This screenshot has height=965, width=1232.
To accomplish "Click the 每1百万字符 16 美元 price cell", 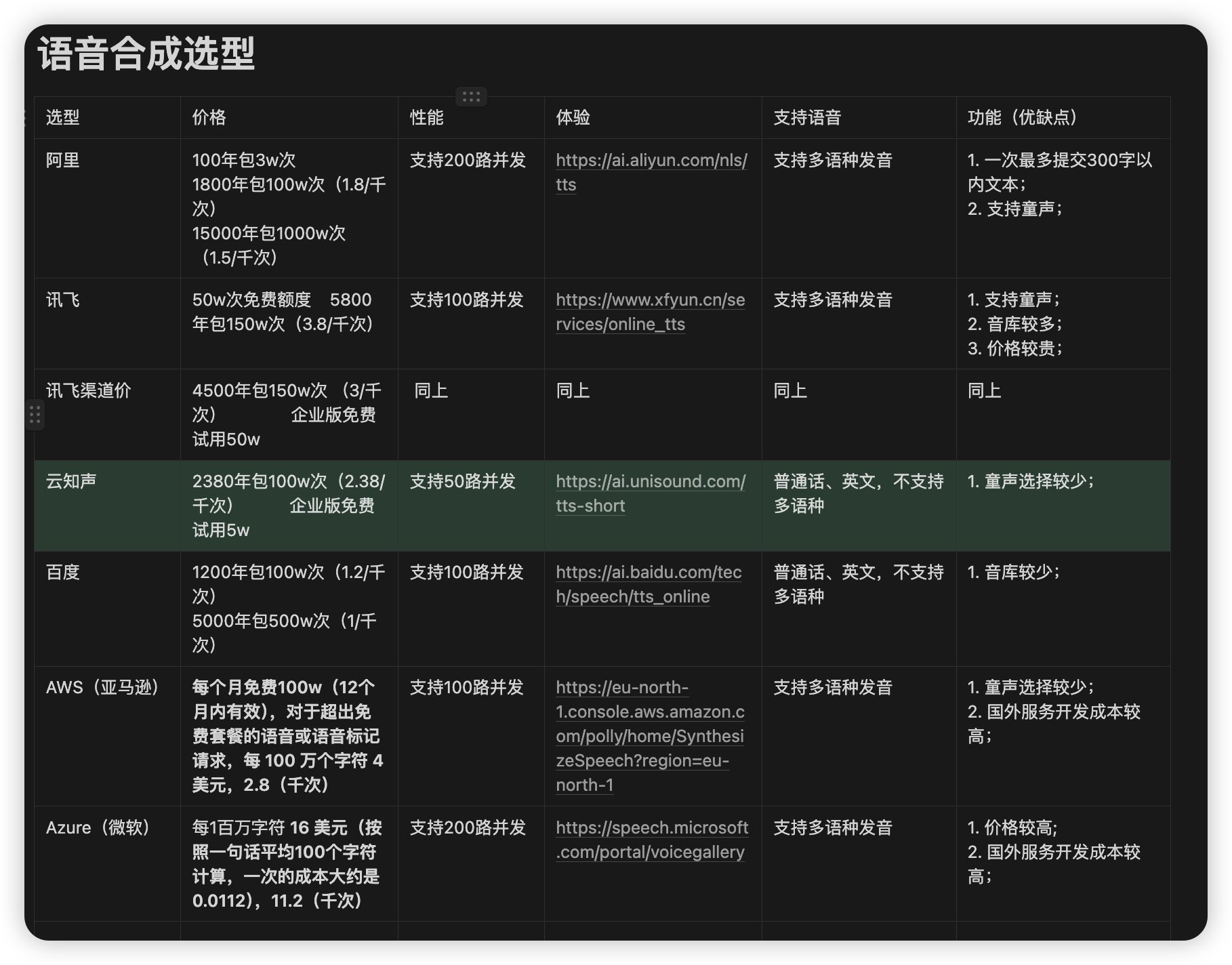I will tap(289, 863).
